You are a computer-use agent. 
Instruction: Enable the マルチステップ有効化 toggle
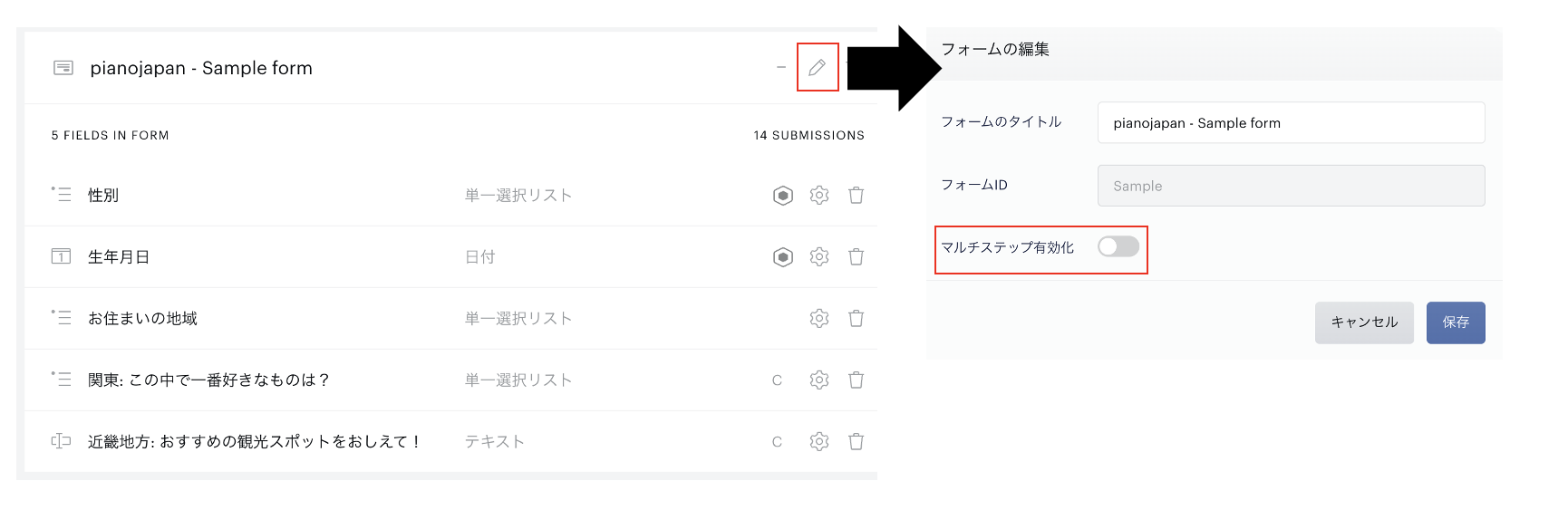1118,246
